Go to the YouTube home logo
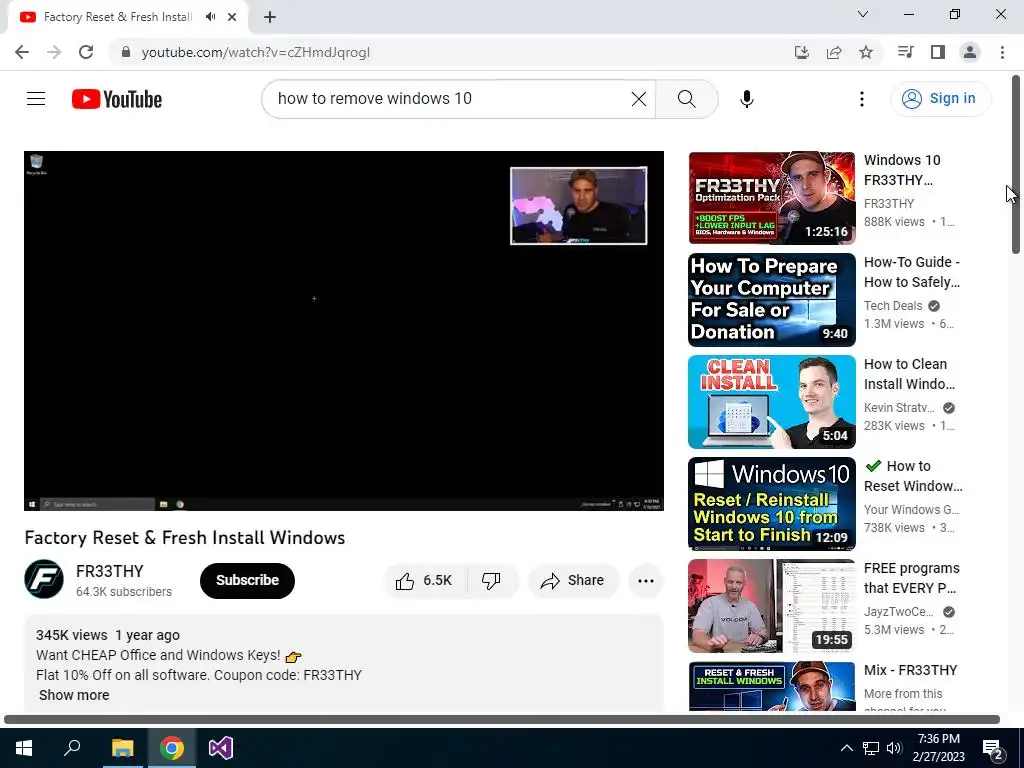 (x=117, y=99)
